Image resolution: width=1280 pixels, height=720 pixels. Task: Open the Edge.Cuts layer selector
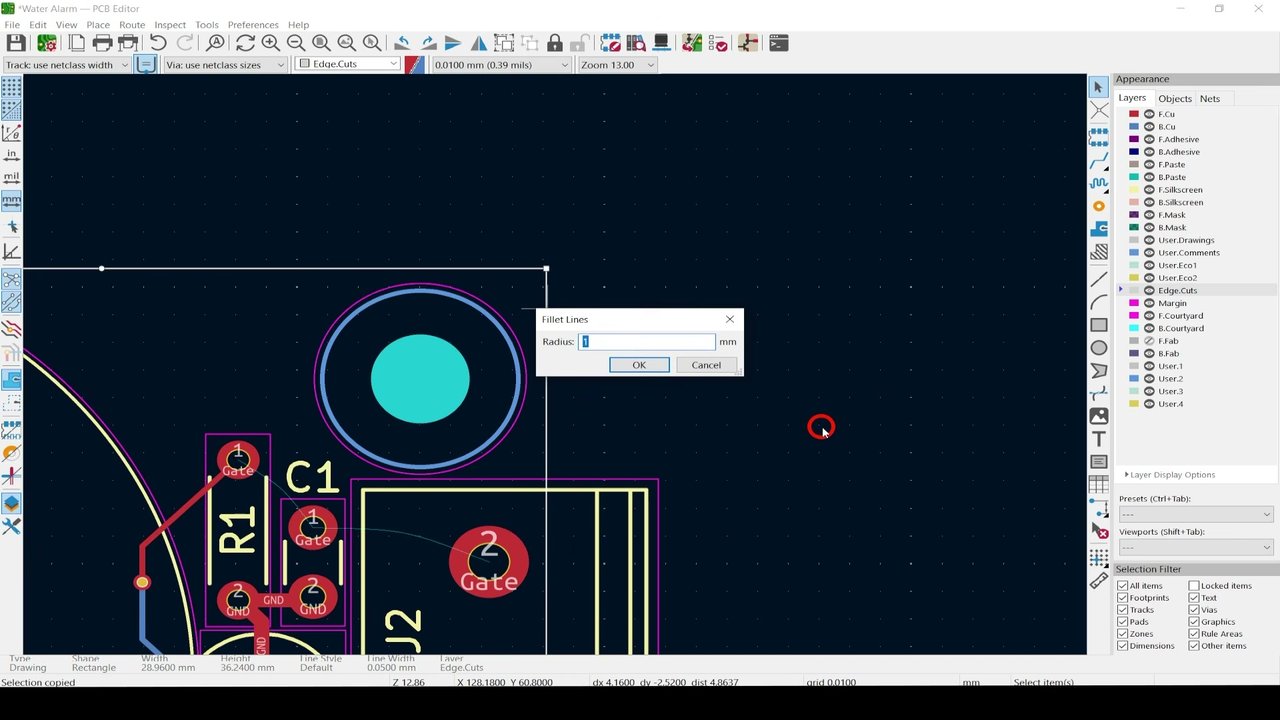click(x=347, y=64)
